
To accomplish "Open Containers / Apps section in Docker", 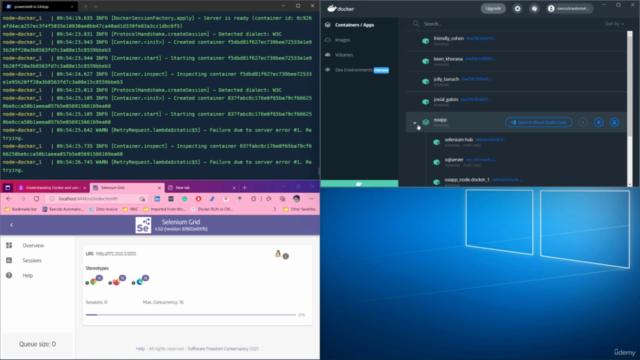I will point(354,25).
